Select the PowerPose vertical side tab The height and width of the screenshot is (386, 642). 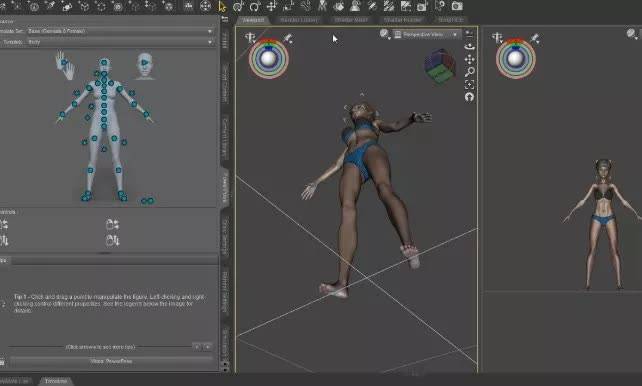225,188
